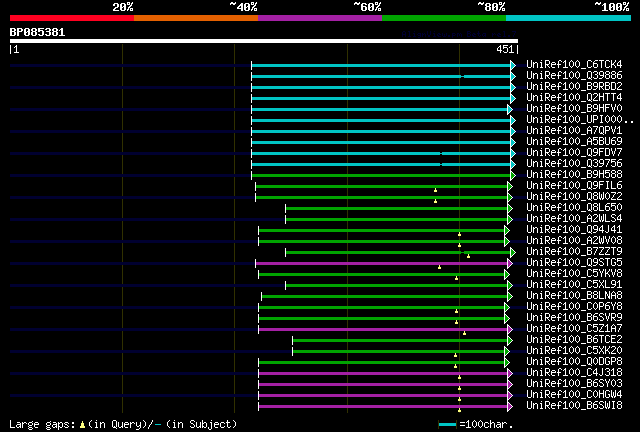Viewport: 640px width, 432px height.
Task: Open hit UniRef100_Q39886
Action: tap(574, 76)
